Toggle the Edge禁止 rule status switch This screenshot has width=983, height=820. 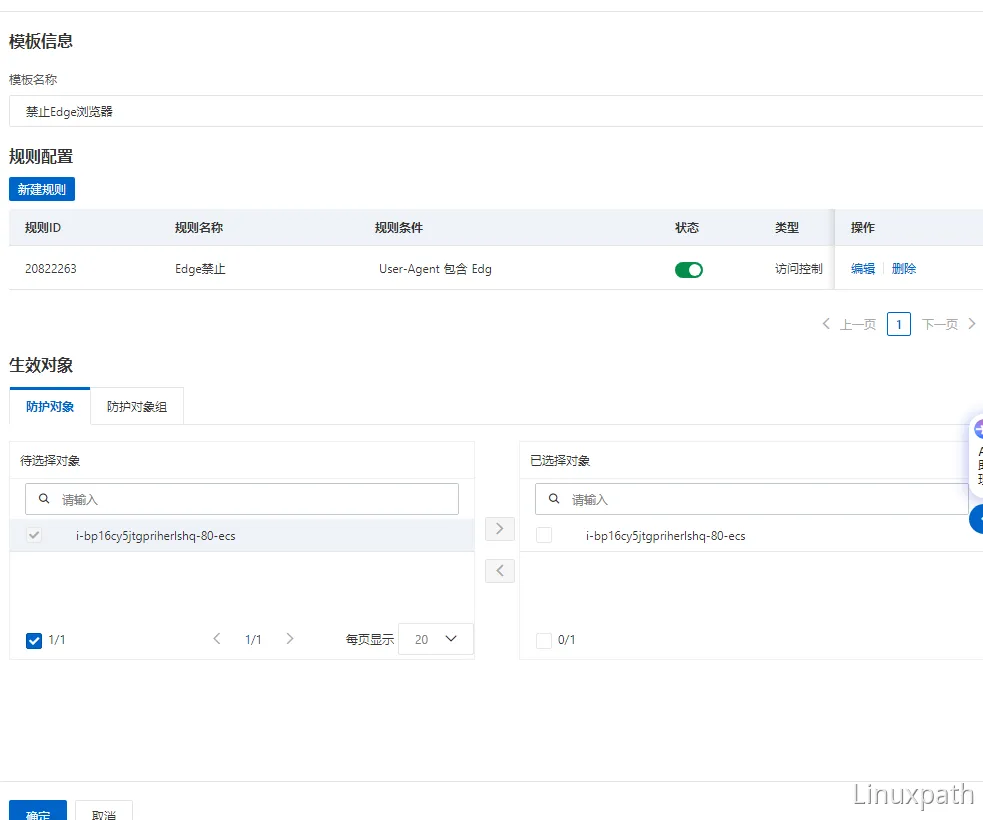(x=688, y=270)
